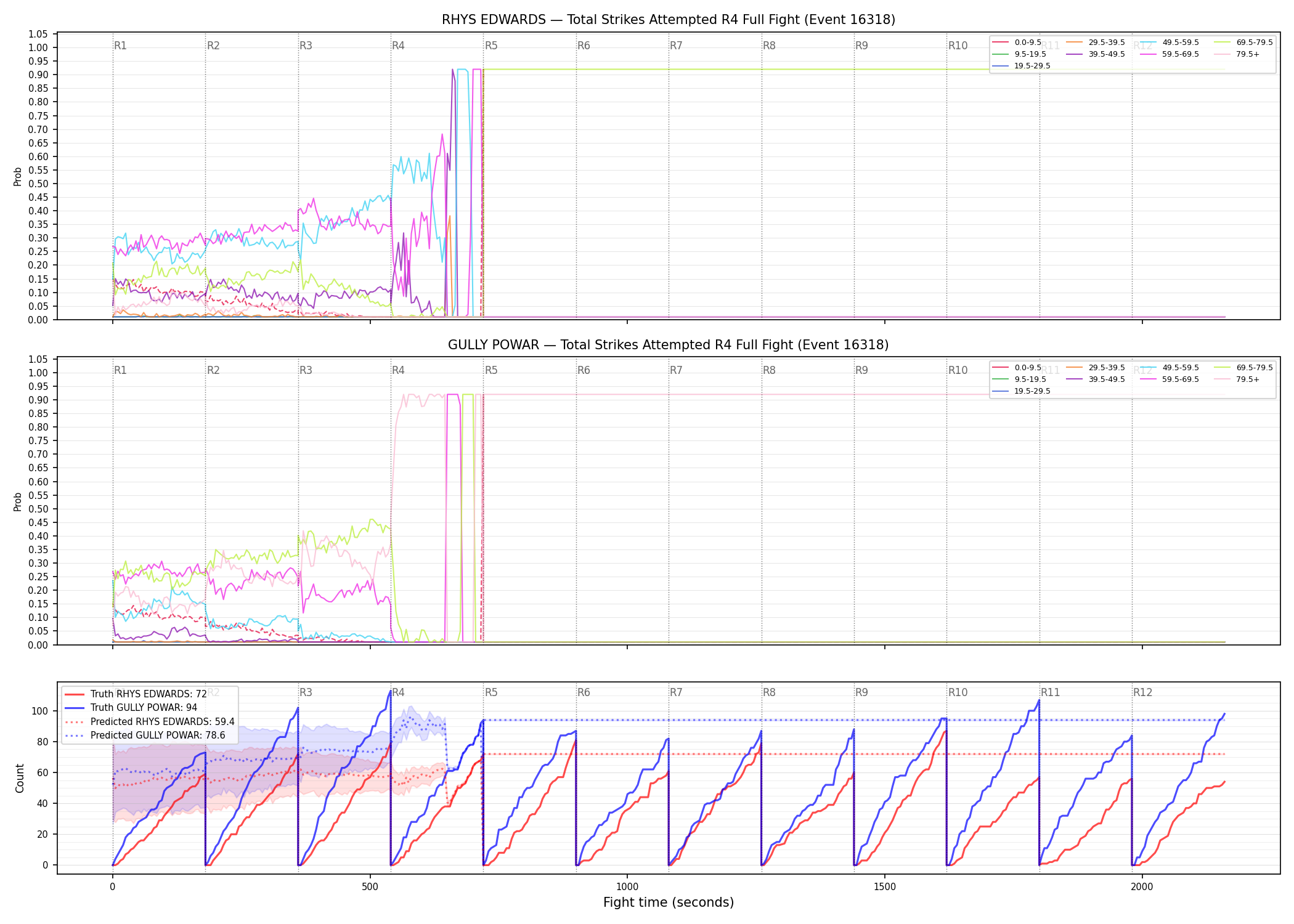Image resolution: width=1294 pixels, height=924 pixels.
Task: Click the RHYS EDWARDS chart title
Action: pyautogui.click(x=669, y=20)
